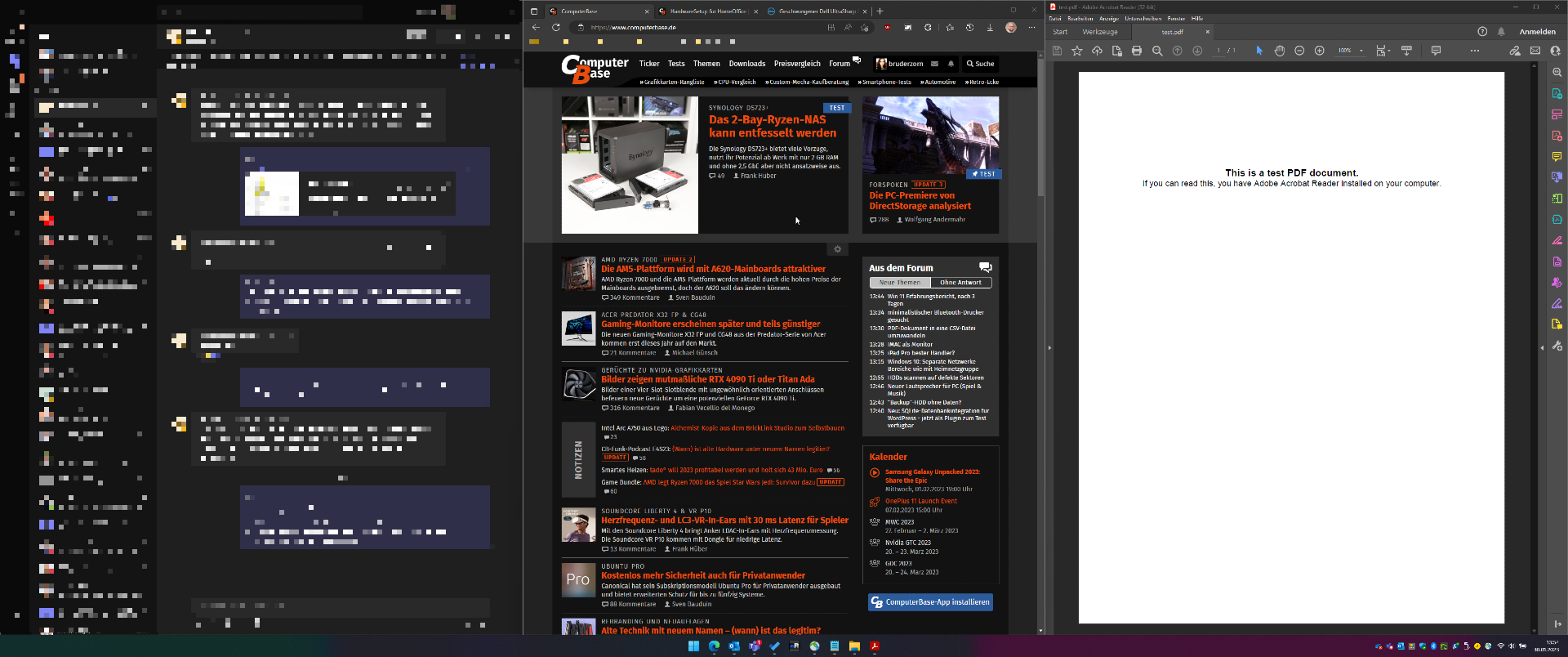Open the browser extensions puzzle icon

928,27
